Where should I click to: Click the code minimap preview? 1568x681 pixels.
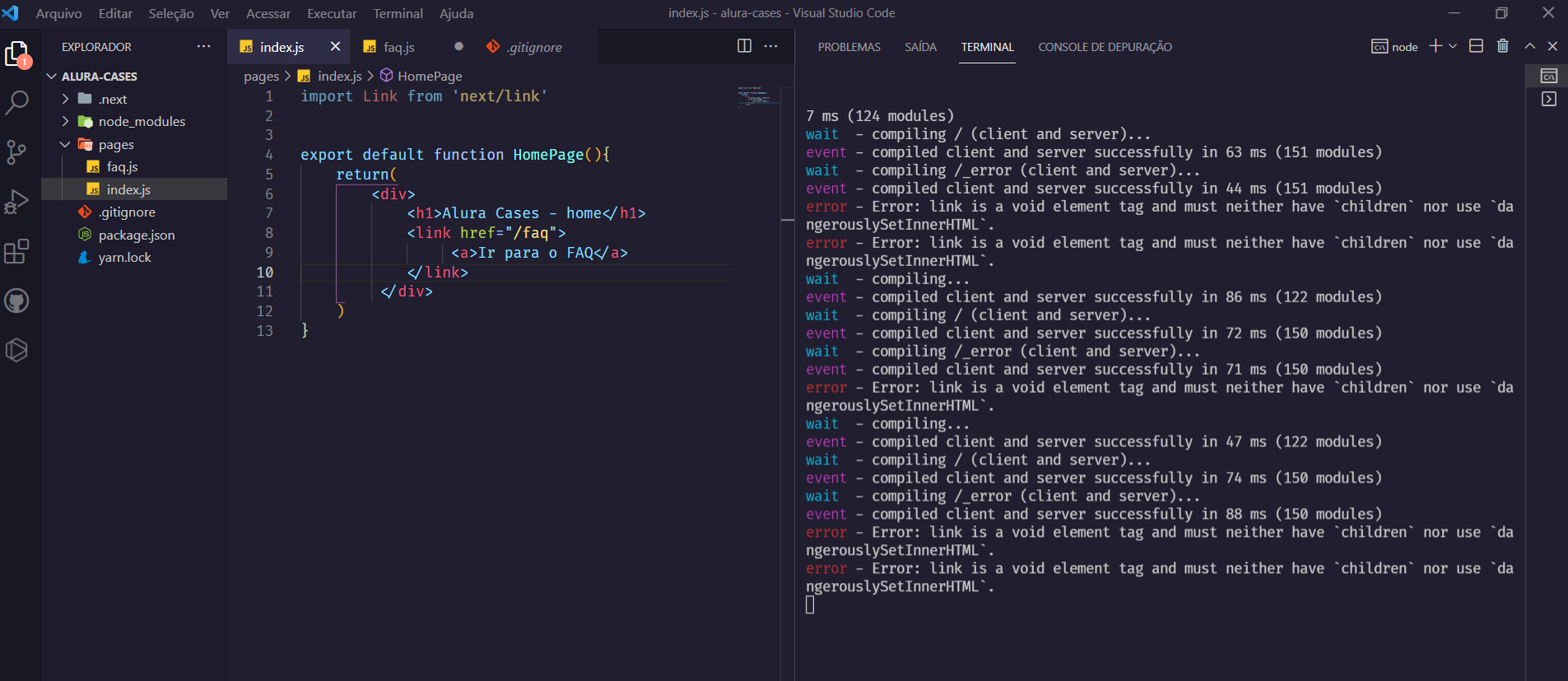pos(757,97)
